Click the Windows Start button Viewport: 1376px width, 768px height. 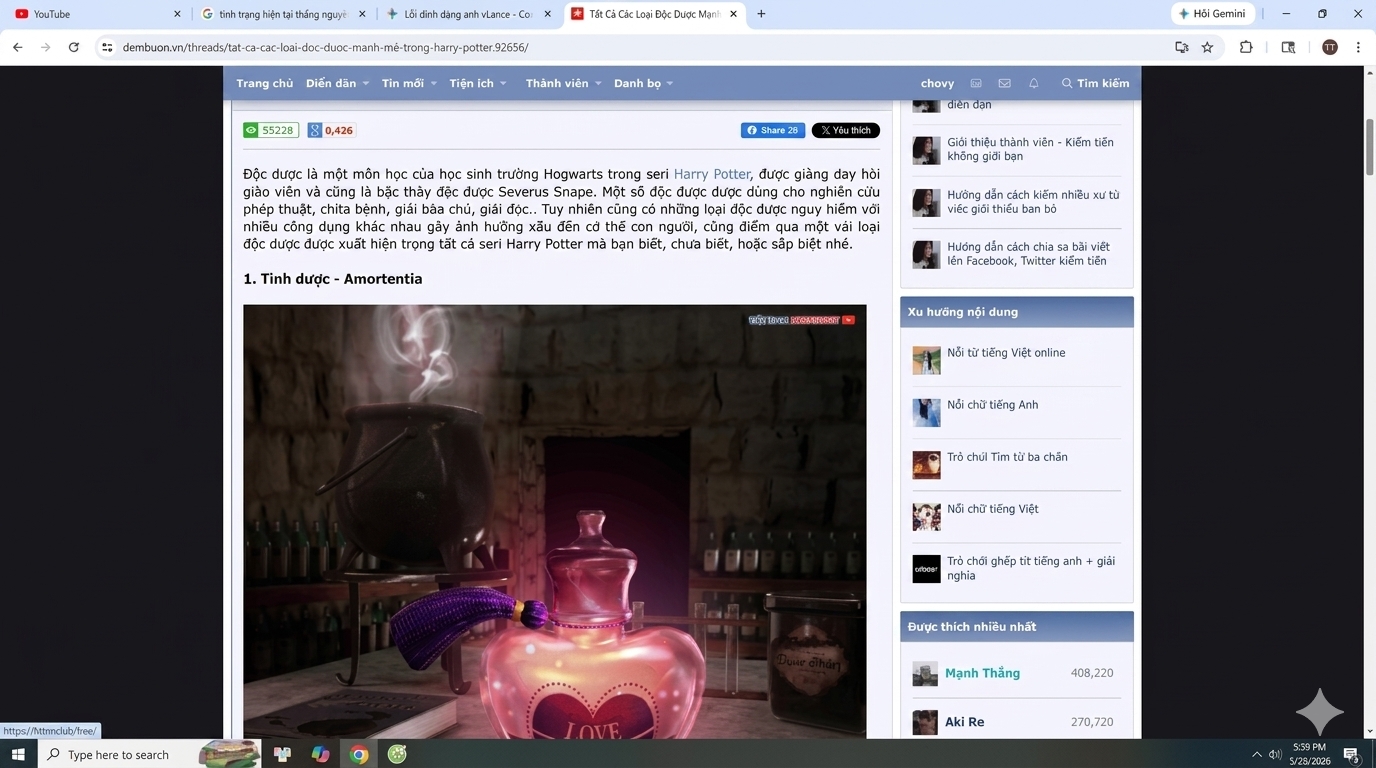pos(18,754)
